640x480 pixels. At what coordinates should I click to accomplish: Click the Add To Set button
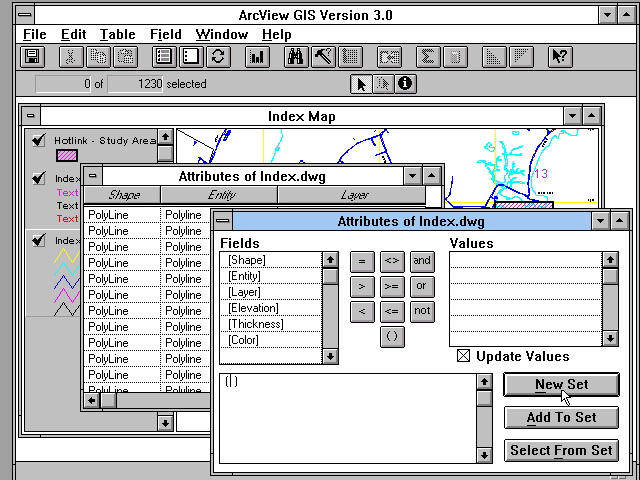561,417
